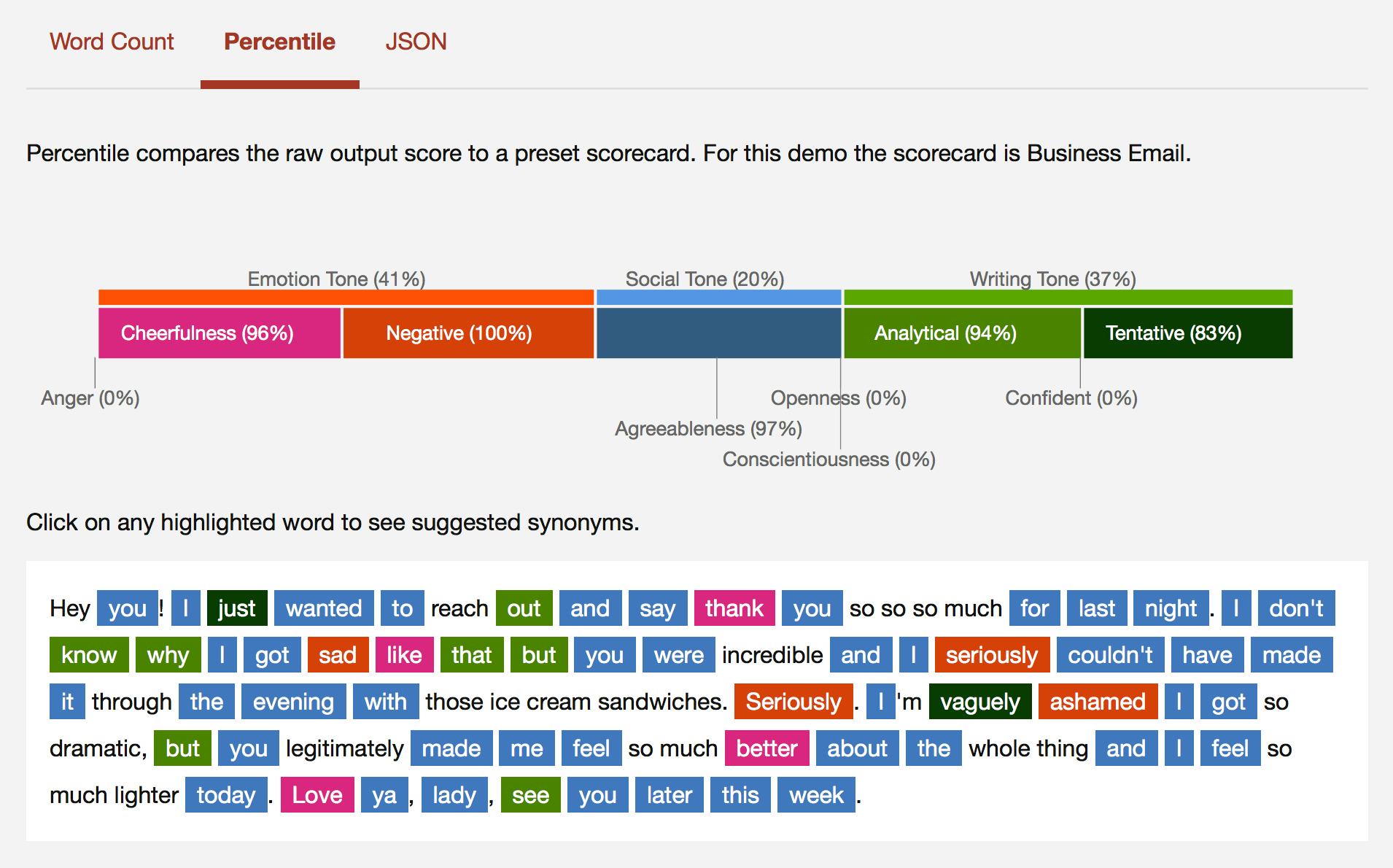
Task: Select the Negative (100%) bar segment
Action: (x=467, y=333)
